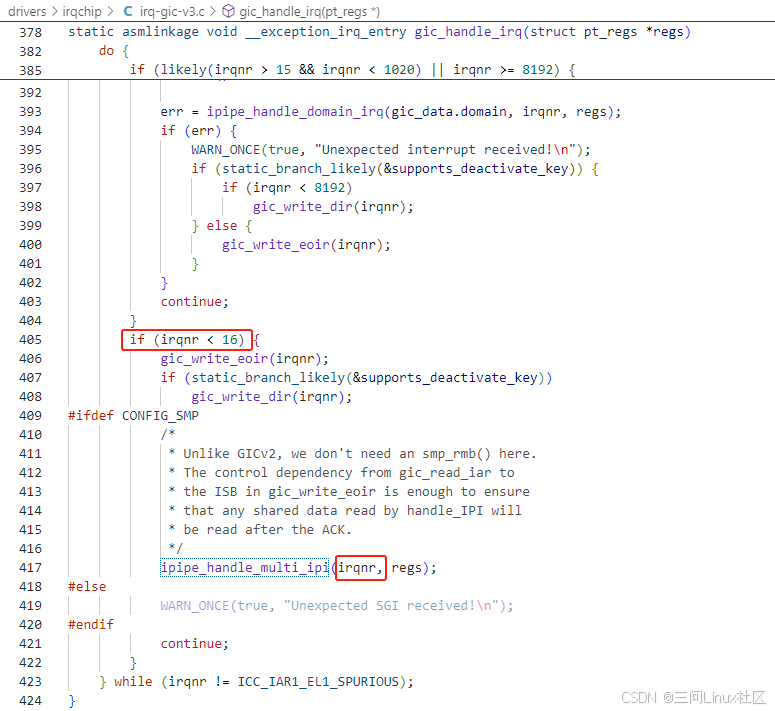
Task: Open the 'drivers' breadcrumb segment
Action: pyautogui.click(x=27, y=11)
